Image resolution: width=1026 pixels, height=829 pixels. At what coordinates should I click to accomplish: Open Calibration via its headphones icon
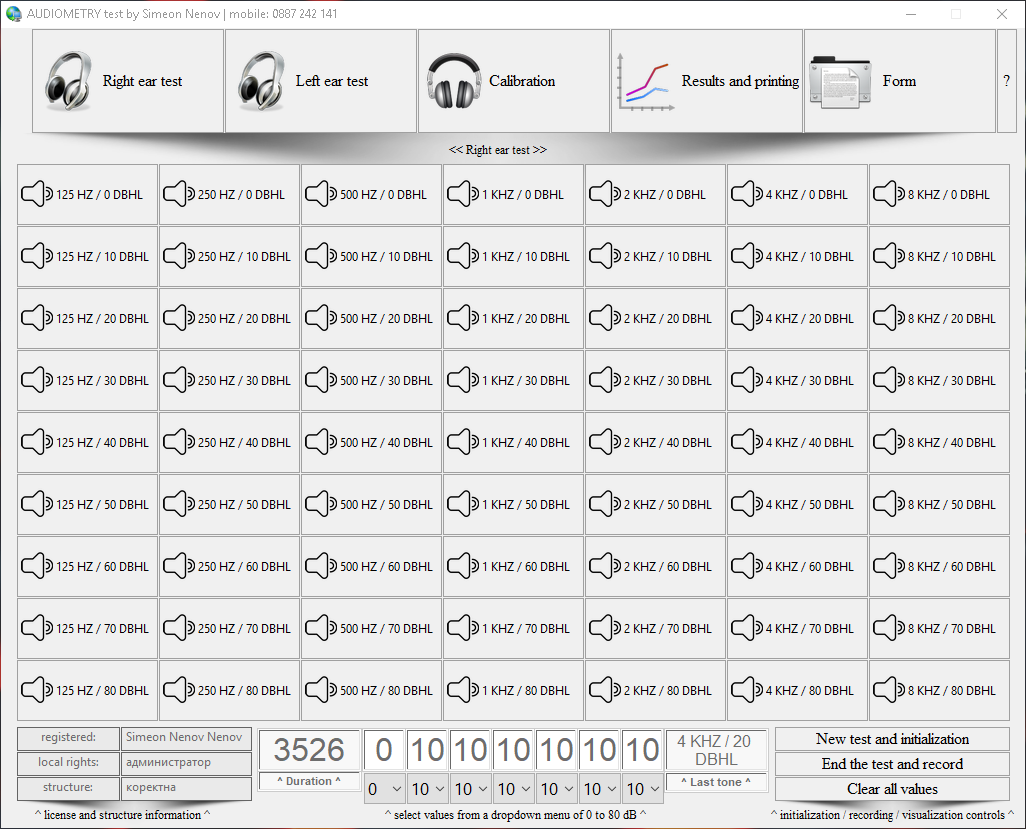454,81
